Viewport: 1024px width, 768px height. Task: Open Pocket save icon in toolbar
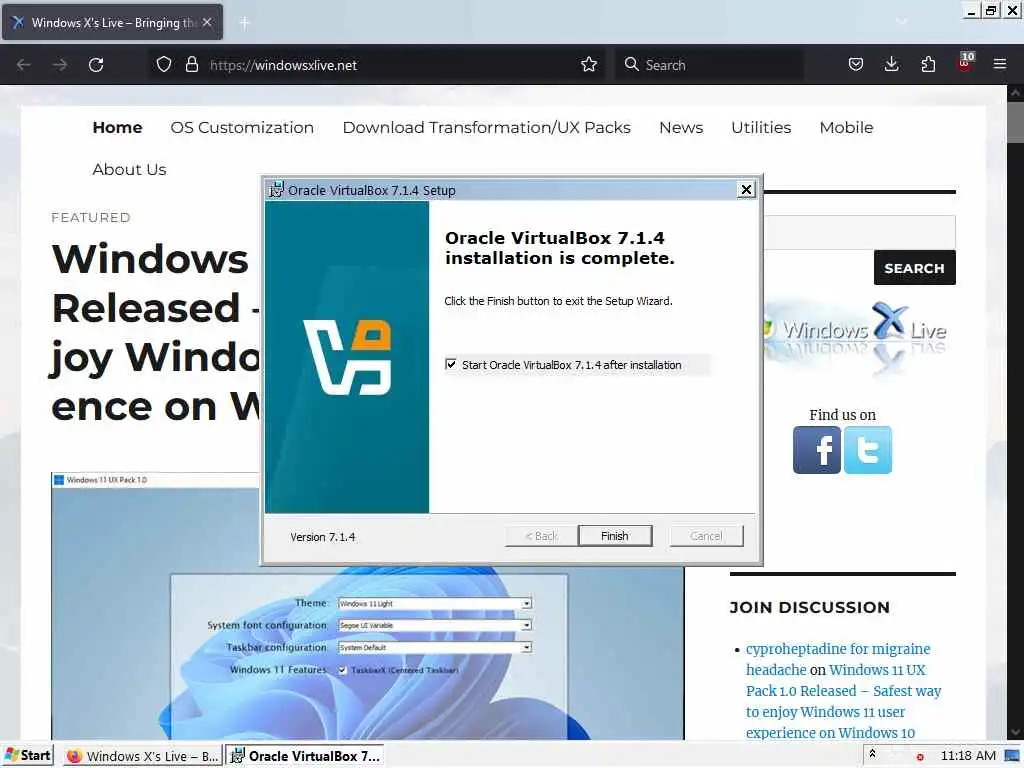[856, 64]
